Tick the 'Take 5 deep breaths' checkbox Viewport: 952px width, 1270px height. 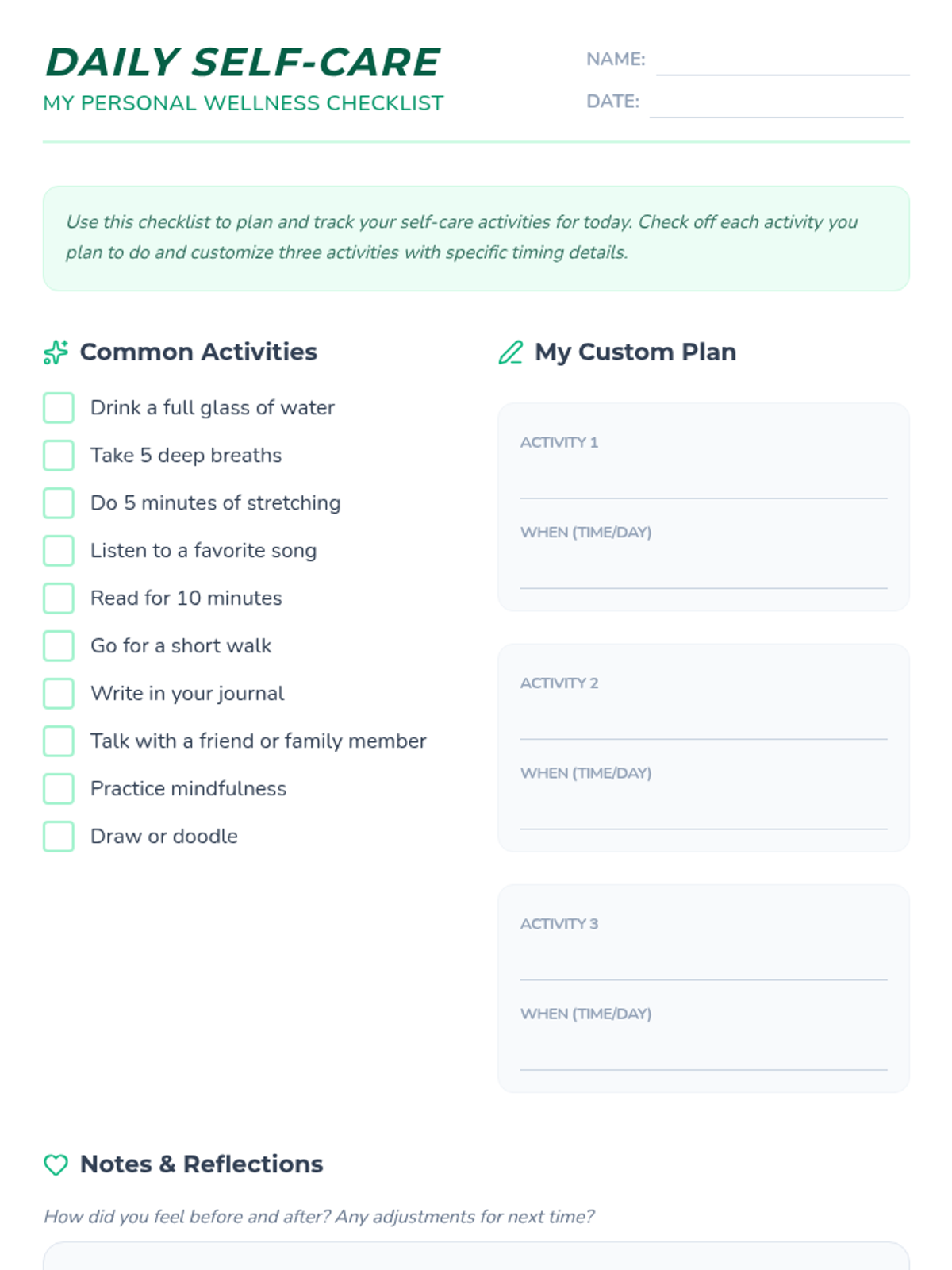pyautogui.click(x=59, y=456)
